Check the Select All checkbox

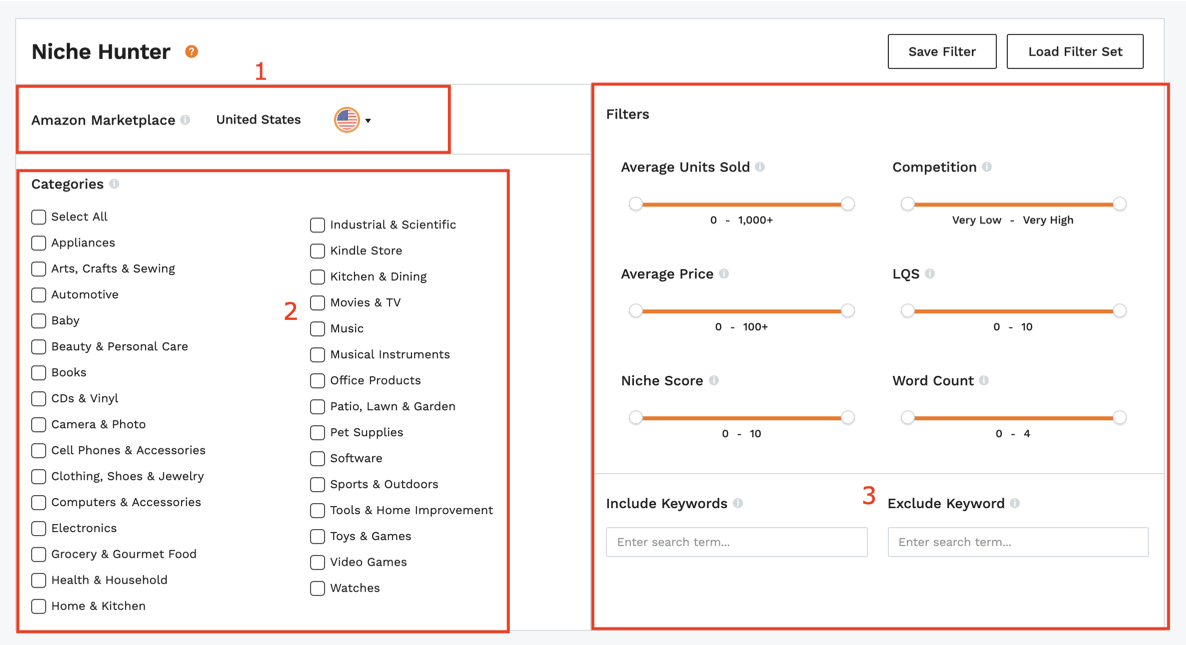coord(39,216)
